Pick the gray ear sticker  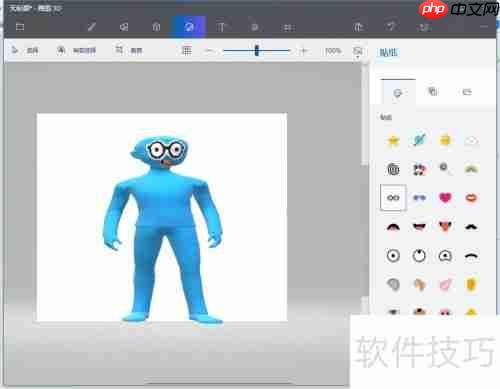393,285
